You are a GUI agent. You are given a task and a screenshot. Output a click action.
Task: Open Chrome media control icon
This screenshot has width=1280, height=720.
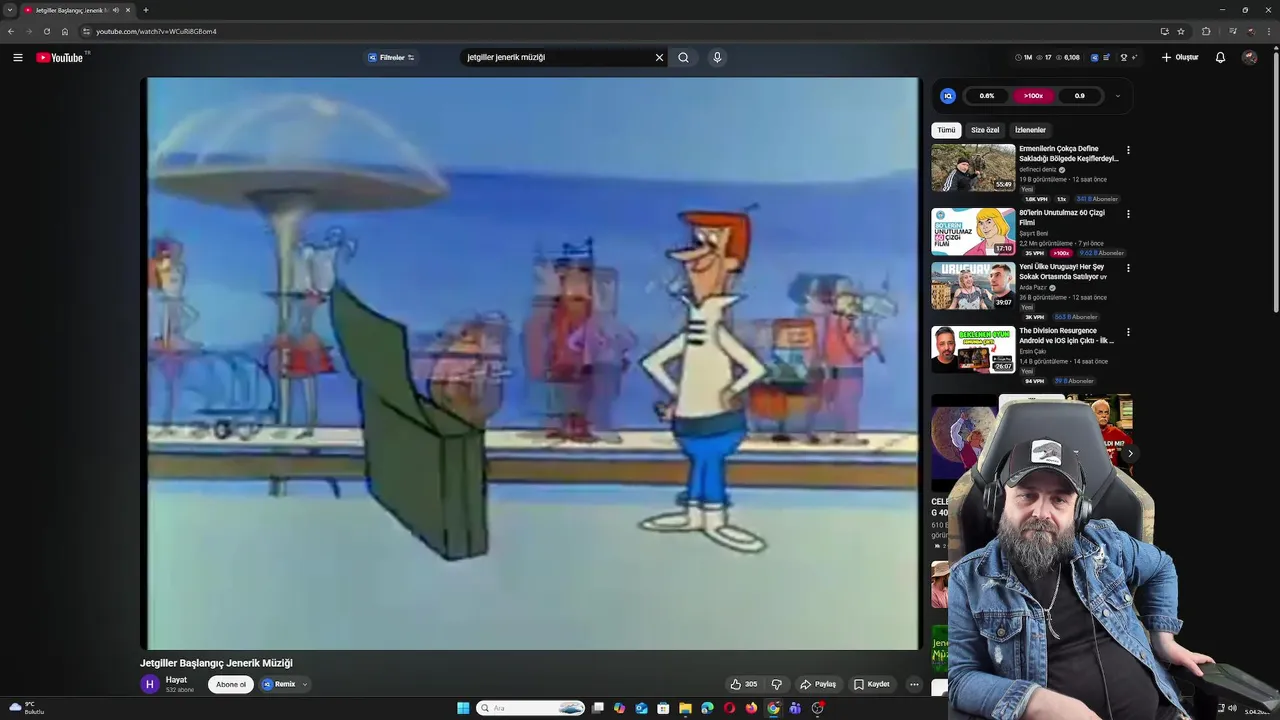tap(1232, 31)
